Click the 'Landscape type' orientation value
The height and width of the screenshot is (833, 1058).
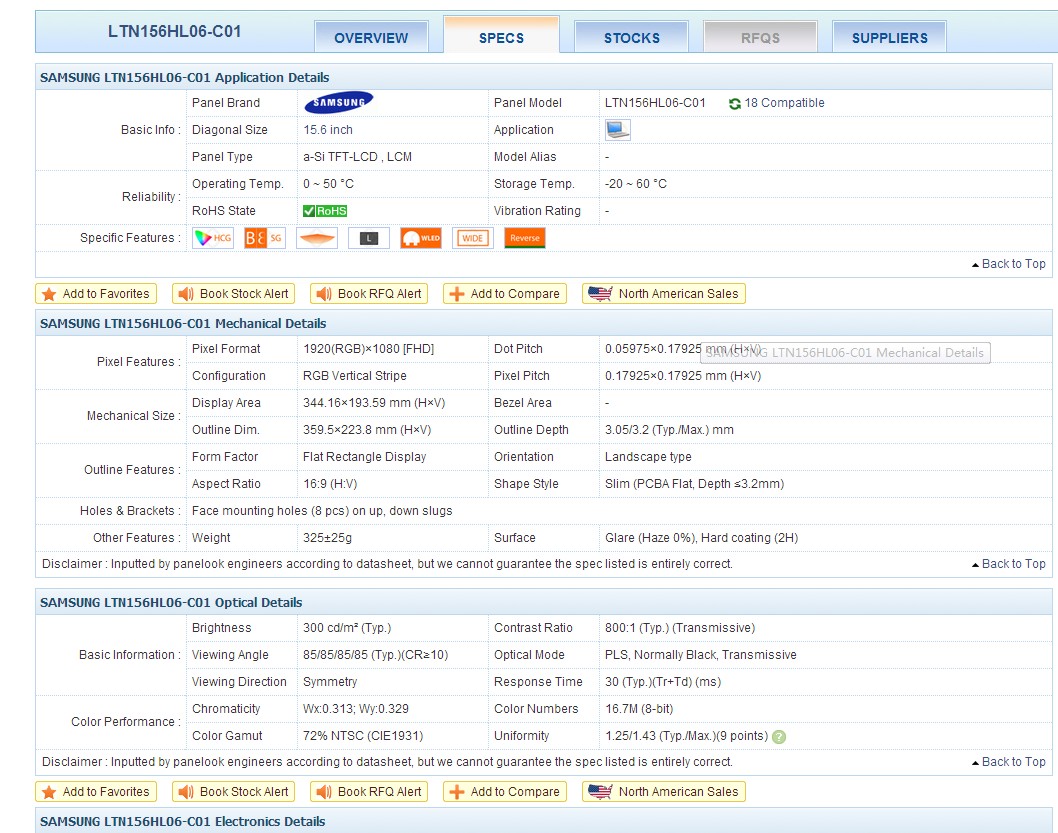(648, 457)
